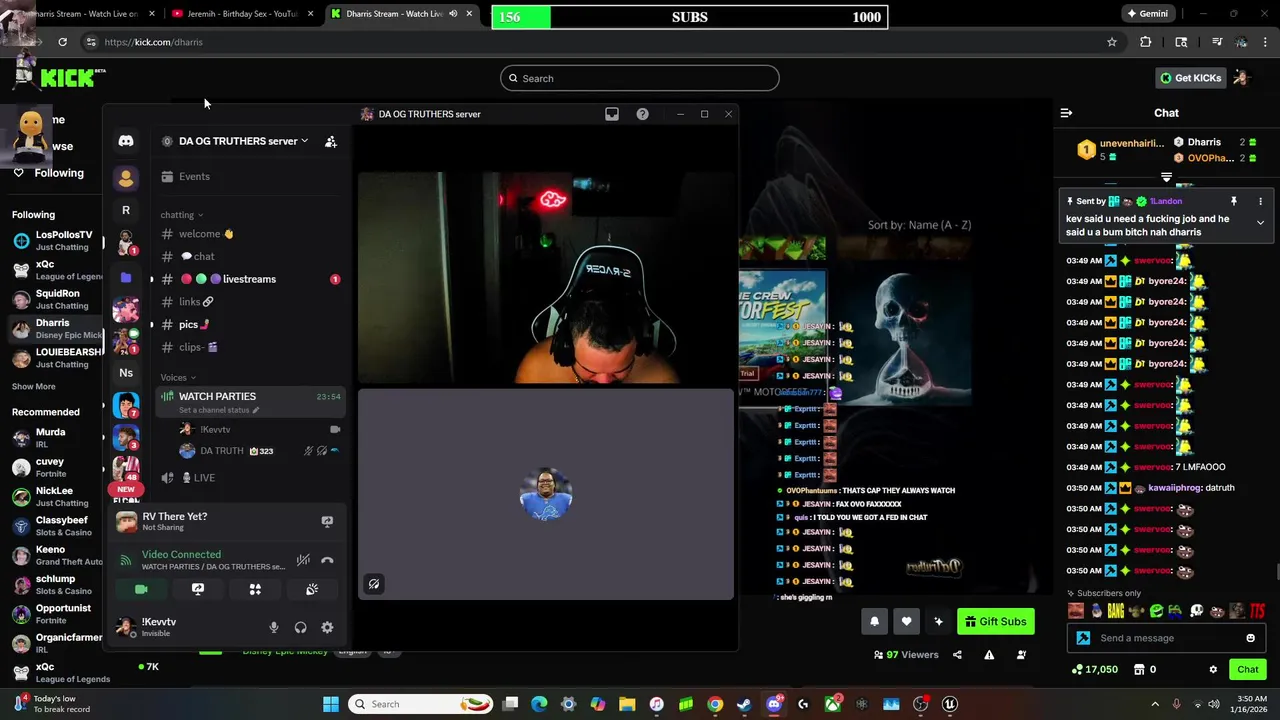Viewport: 1280px width, 720px height.
Task: Select the LIVE voice channel
Action: [249, 478]
